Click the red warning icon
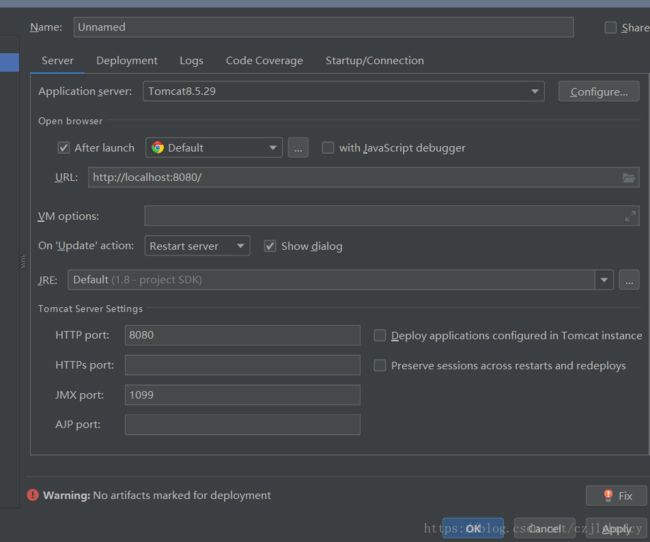This screenshot has height=542, width=650. (32, 495)
